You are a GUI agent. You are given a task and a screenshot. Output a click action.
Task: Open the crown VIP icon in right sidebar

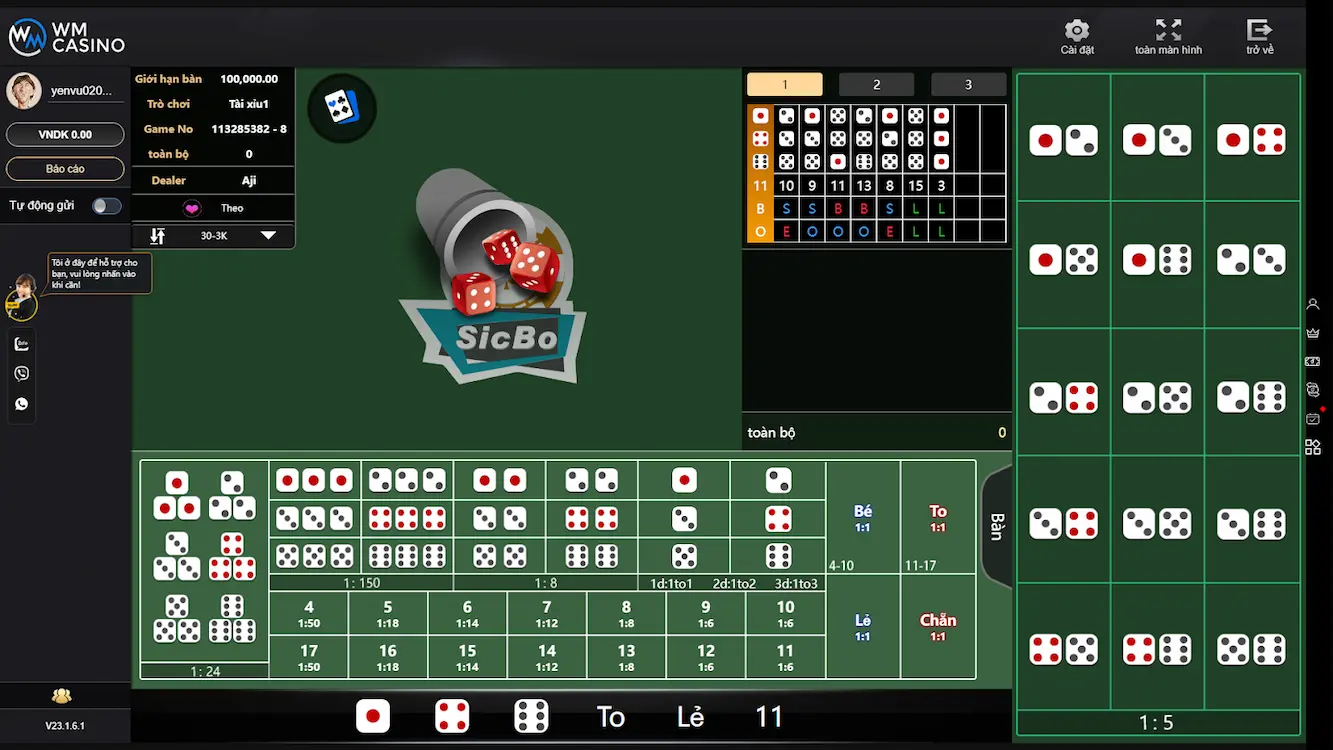coord(1314,333)
